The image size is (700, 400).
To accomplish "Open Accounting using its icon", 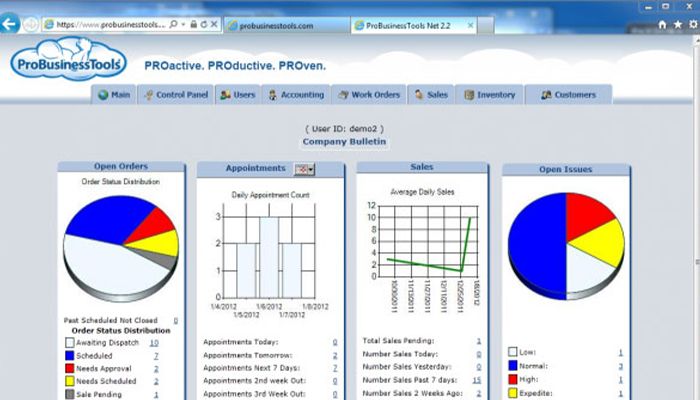I will pos(272,95).
